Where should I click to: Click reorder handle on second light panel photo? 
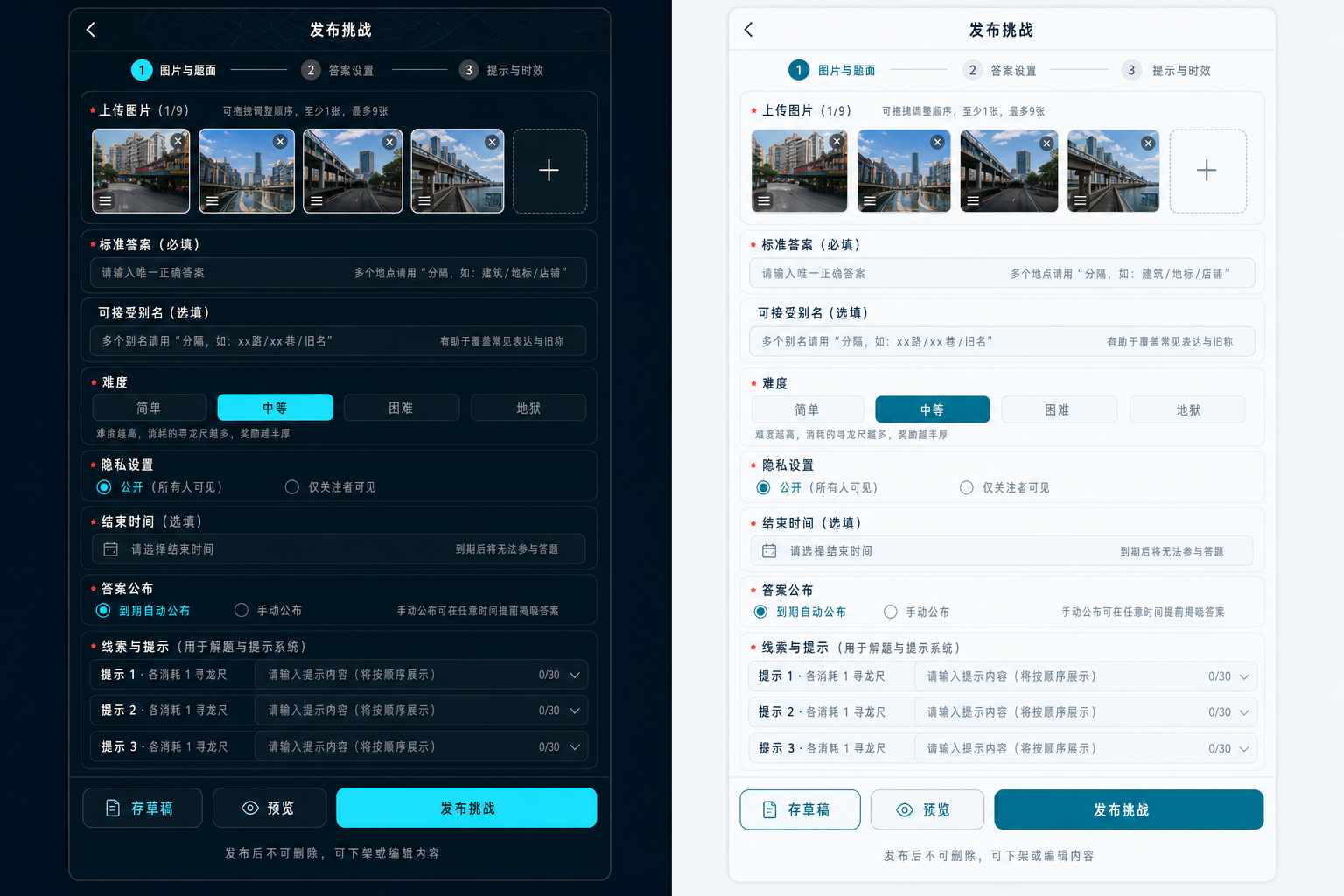[870, 200]
